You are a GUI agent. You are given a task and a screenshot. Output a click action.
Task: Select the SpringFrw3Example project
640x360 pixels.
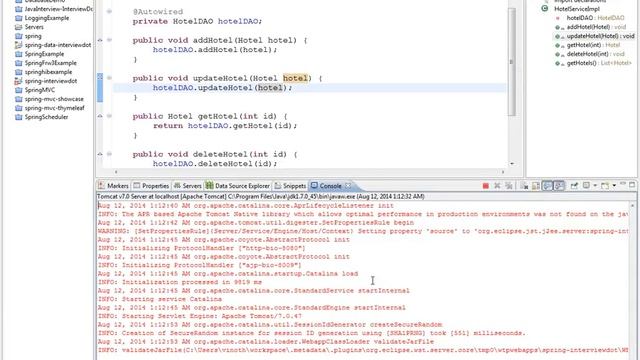[46, 63]
